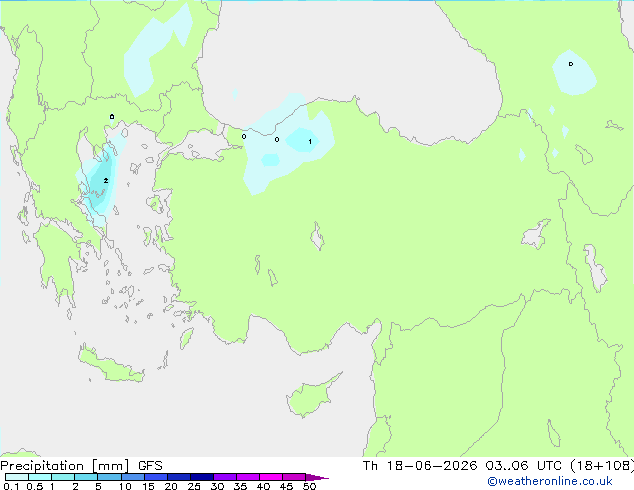This screenshot has height=490, width=634.
Task: Click the 25–30 mm navy legend swatch
Action: click(x=201, y=477)
